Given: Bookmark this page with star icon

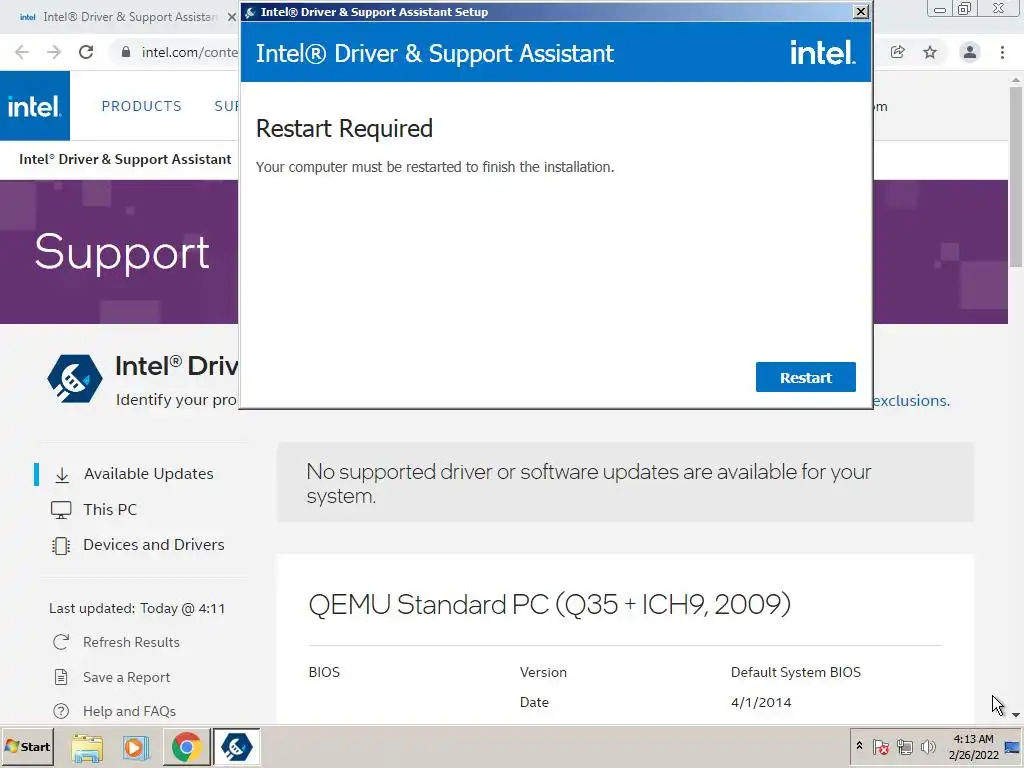Looking at the screenshot, I should (930, 52).
